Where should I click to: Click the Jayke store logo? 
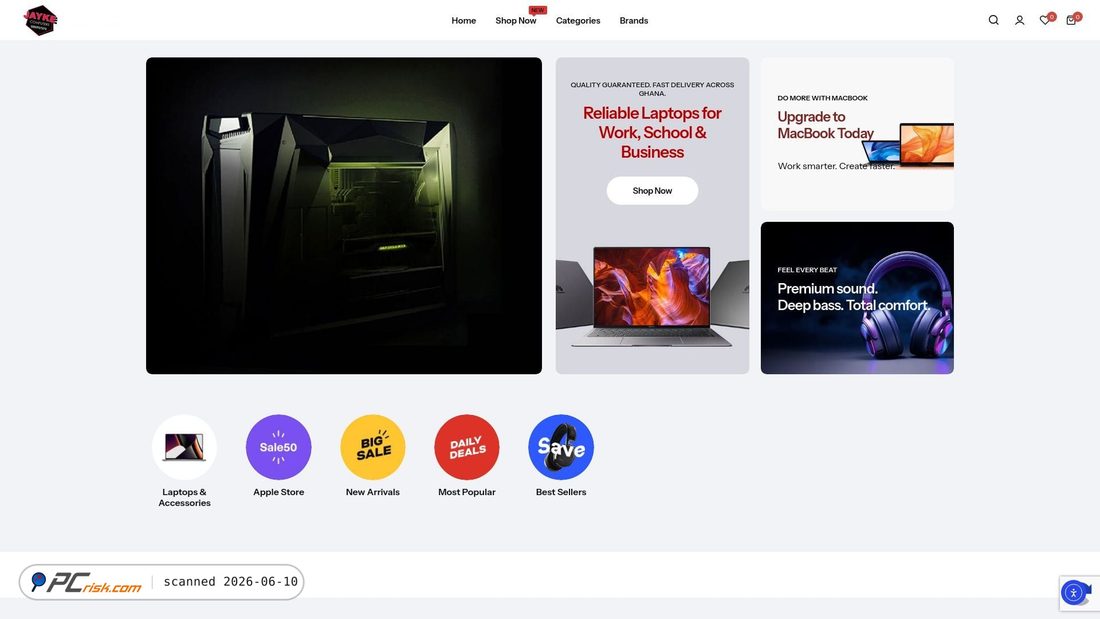point(40,20)
